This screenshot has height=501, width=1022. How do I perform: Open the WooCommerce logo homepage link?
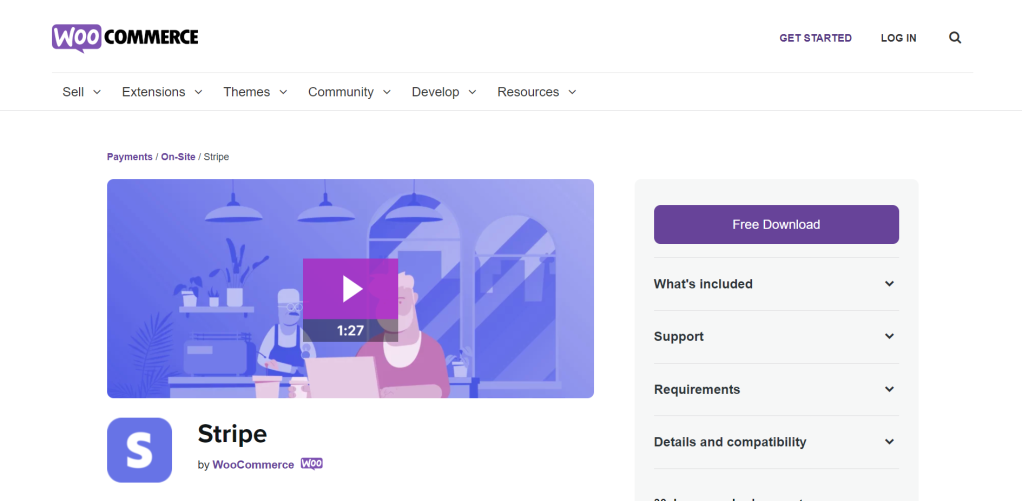point(125,38)
